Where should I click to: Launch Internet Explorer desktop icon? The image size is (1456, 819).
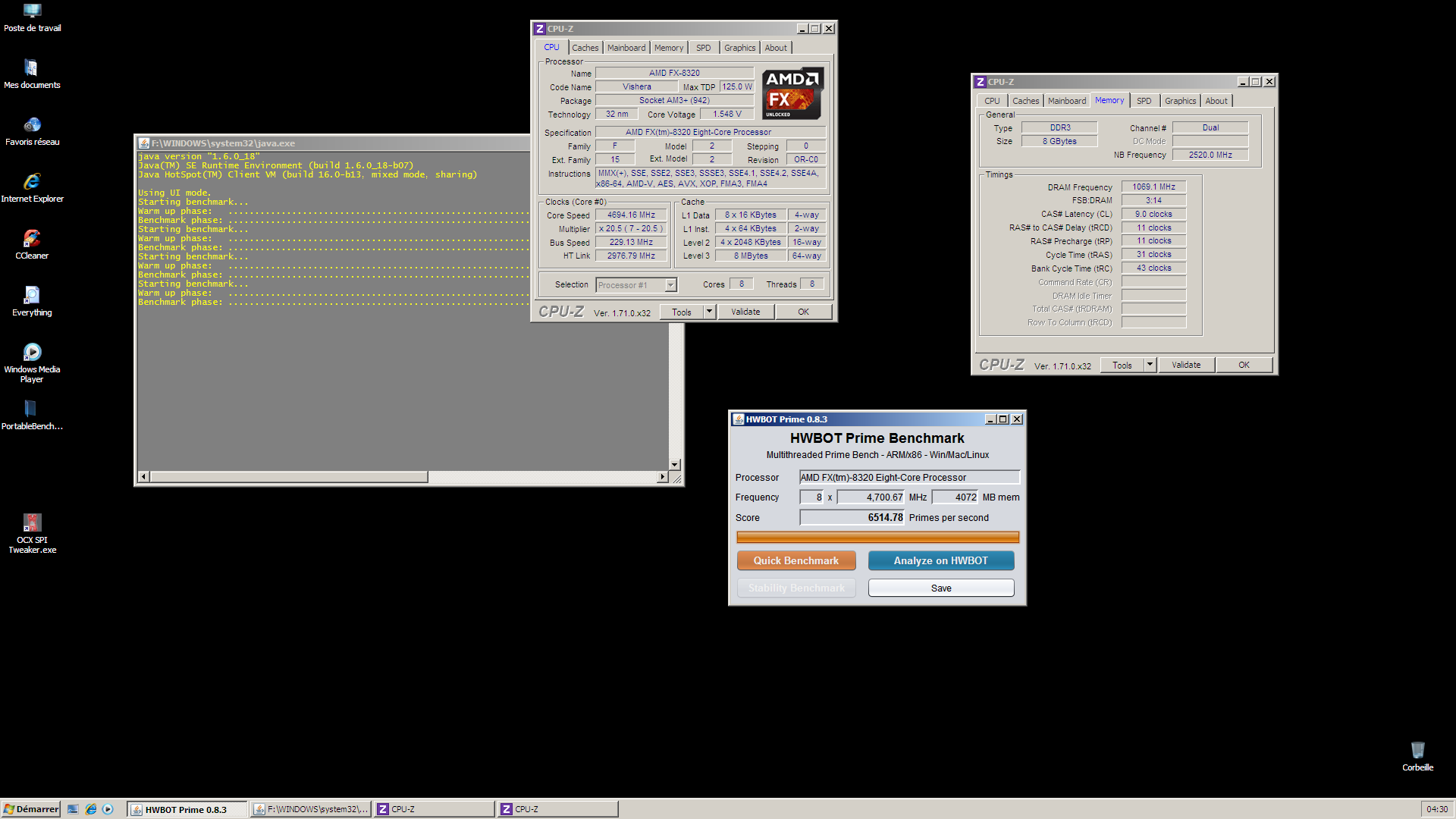(32, 188)
